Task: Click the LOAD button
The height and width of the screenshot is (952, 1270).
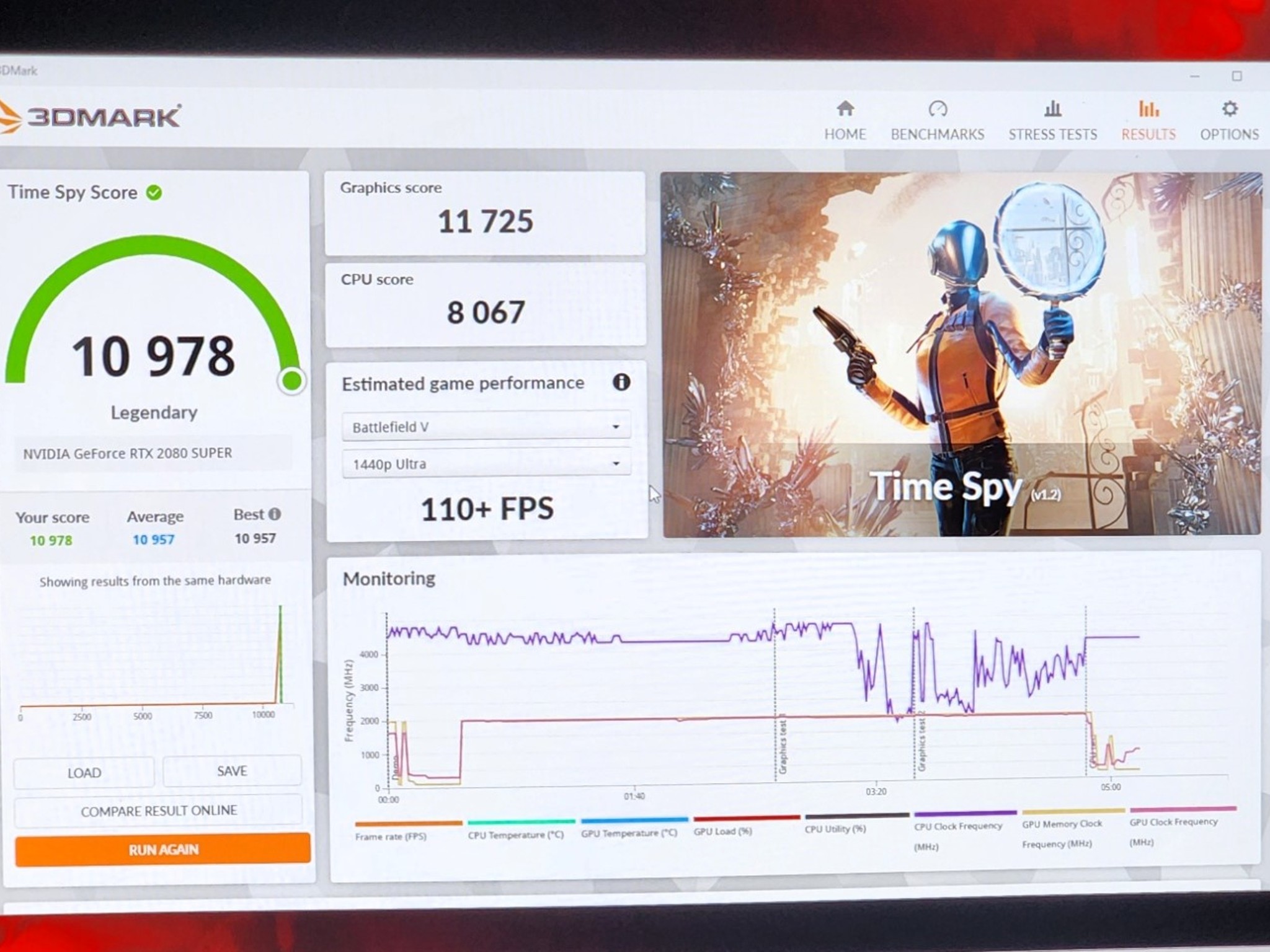Action: pos(84,773)
